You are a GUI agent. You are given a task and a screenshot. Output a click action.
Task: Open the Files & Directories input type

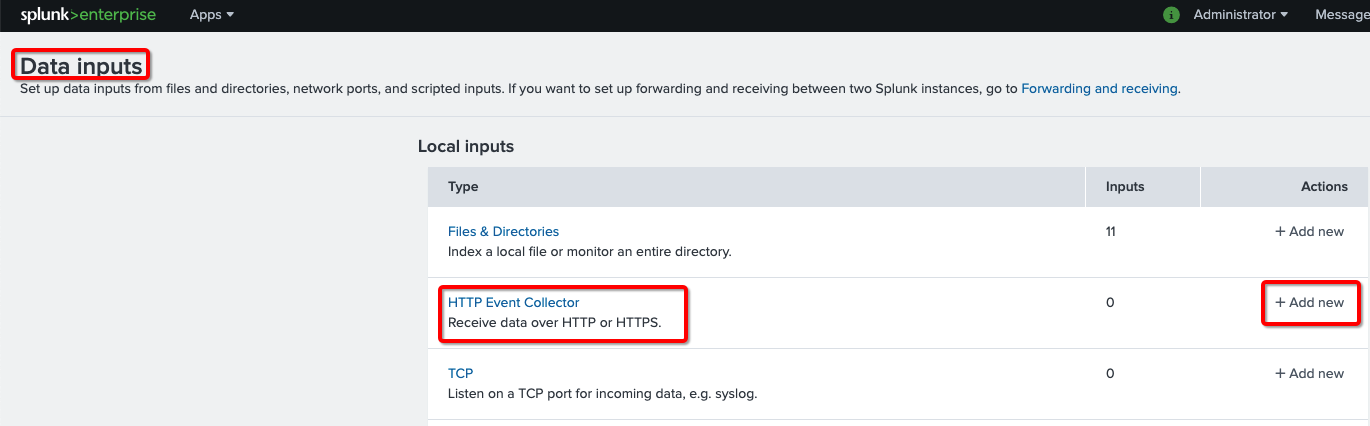pyautogui.click(x=503, y=231)
